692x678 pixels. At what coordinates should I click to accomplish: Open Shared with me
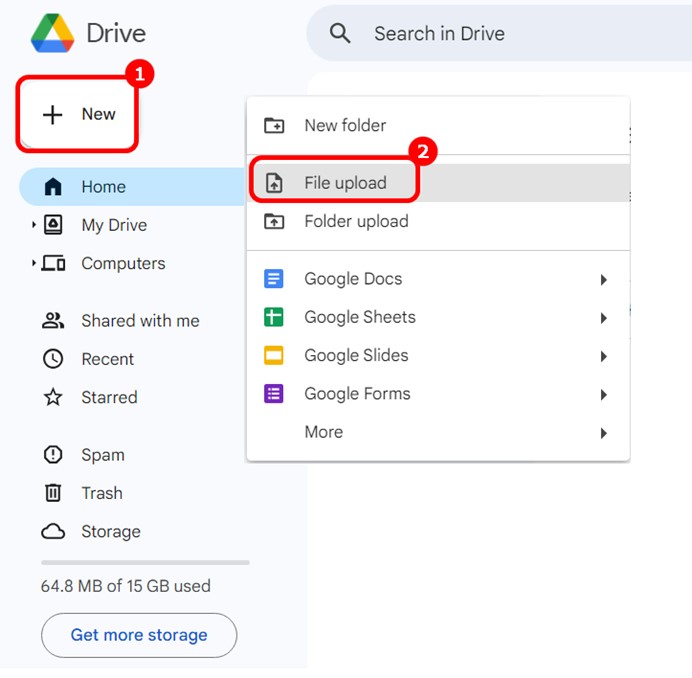click(x=140, y=321)
